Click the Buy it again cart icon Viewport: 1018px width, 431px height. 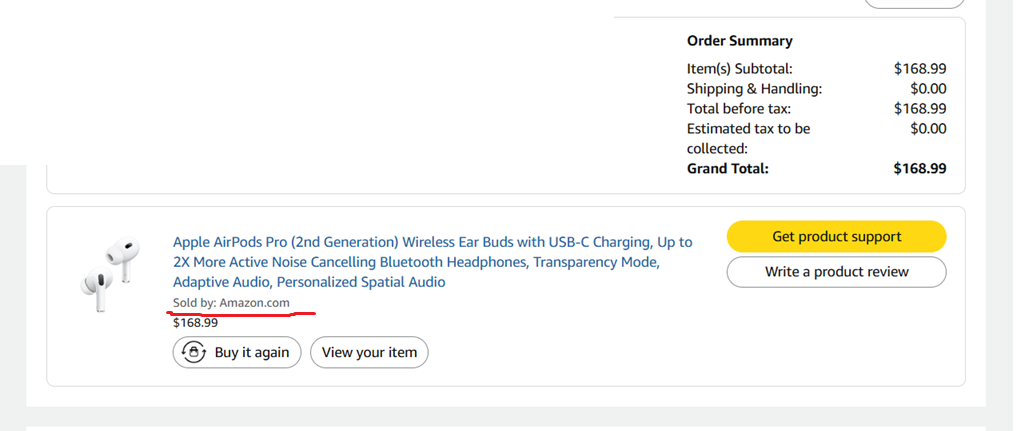193,352
